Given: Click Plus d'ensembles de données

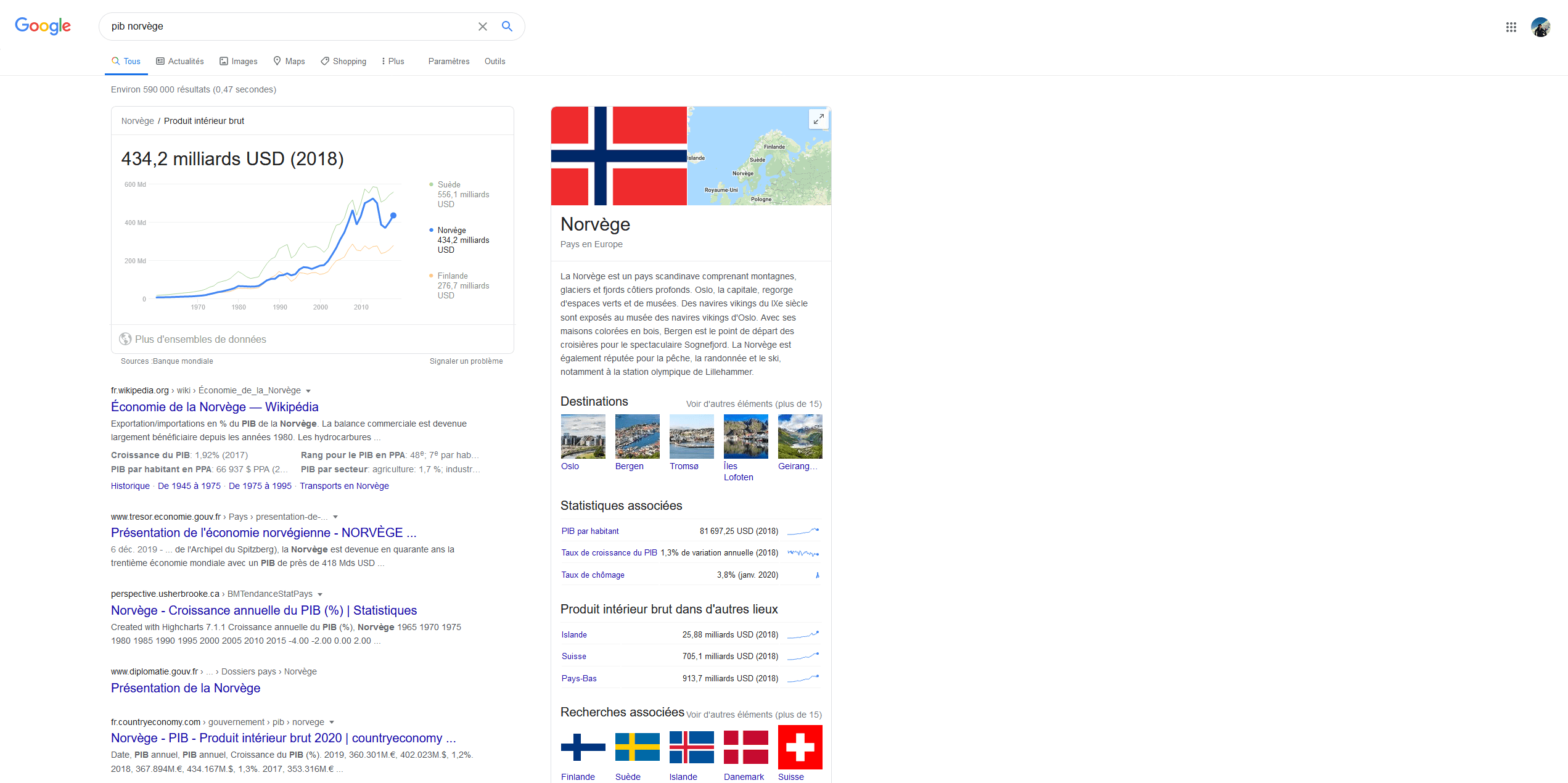Looking at the screenshot, I should tap(200, 339).
